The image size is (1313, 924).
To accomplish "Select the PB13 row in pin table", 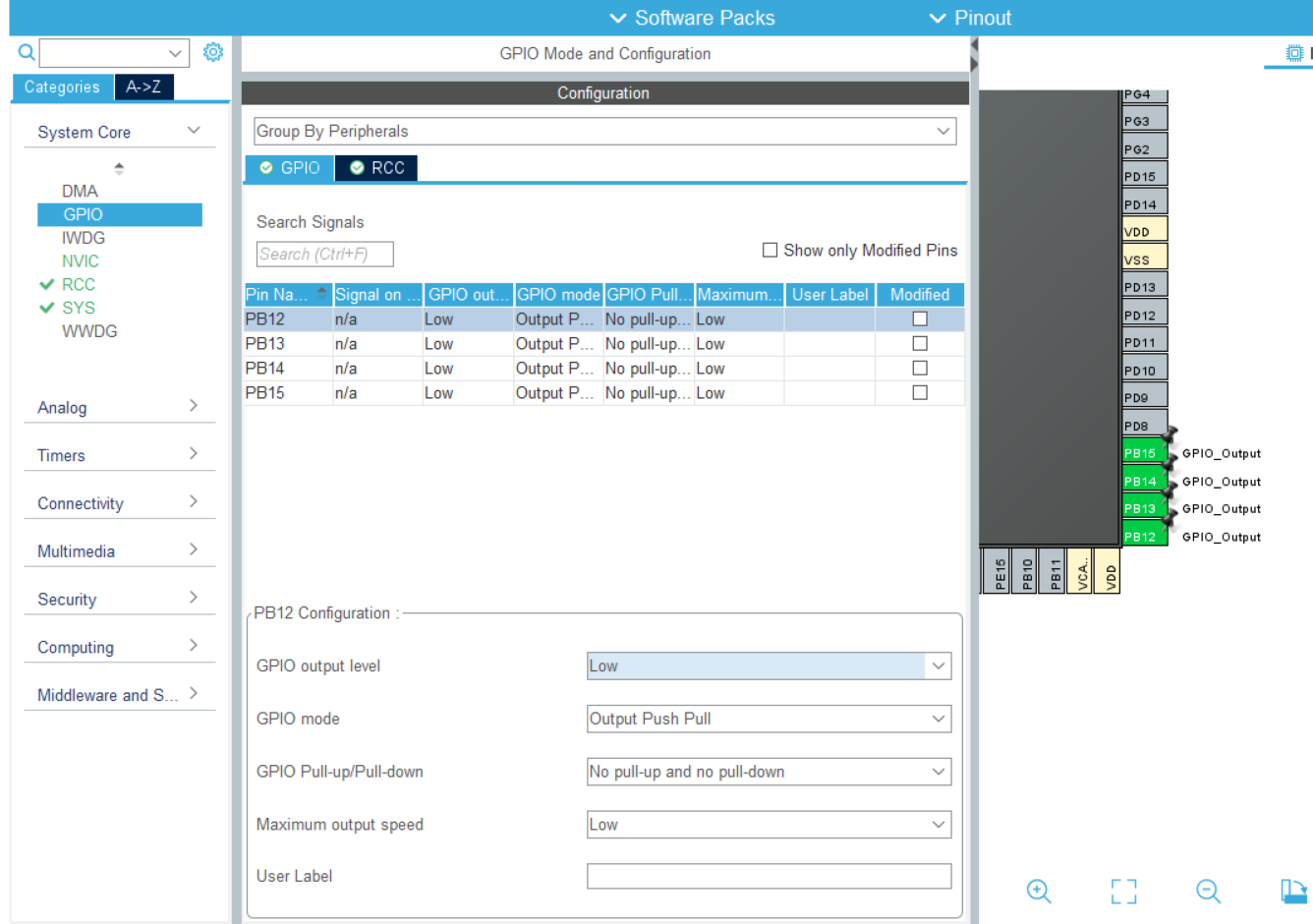I will (x=604, y=344).
